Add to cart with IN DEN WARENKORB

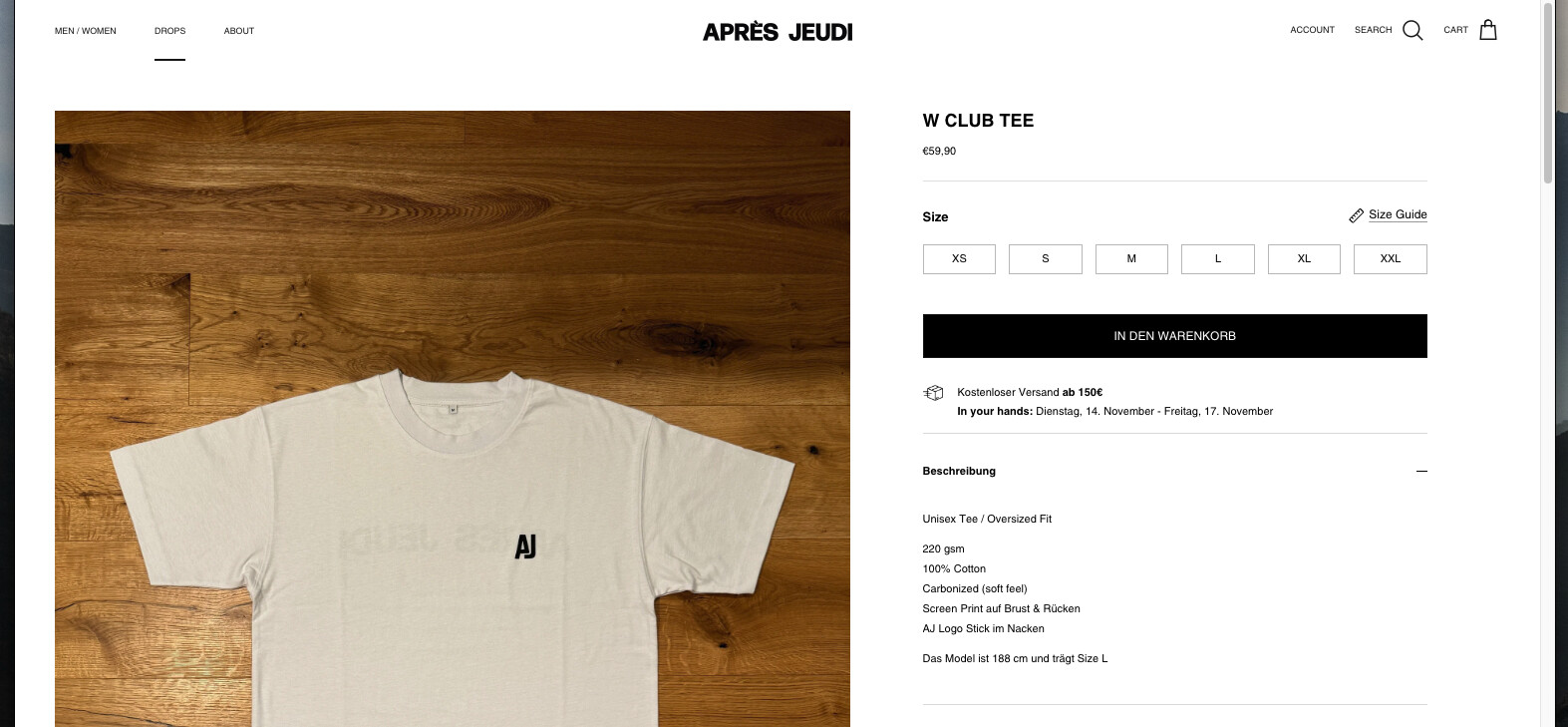[1174, 336]
